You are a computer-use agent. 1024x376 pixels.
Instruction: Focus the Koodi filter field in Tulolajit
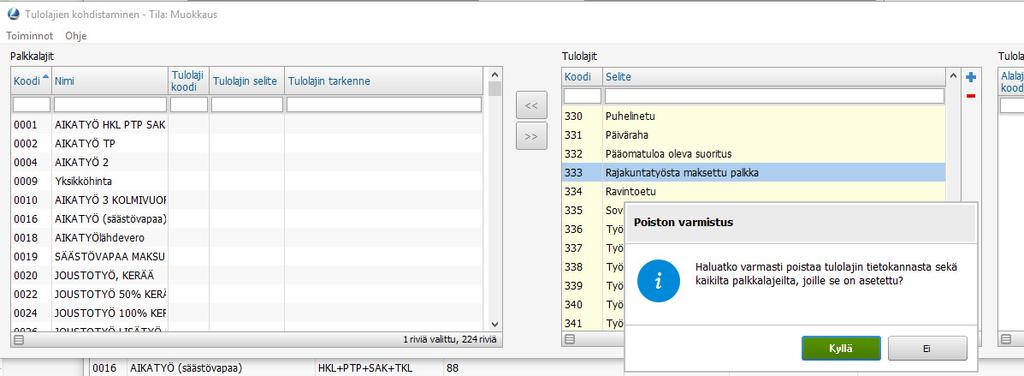582,96
